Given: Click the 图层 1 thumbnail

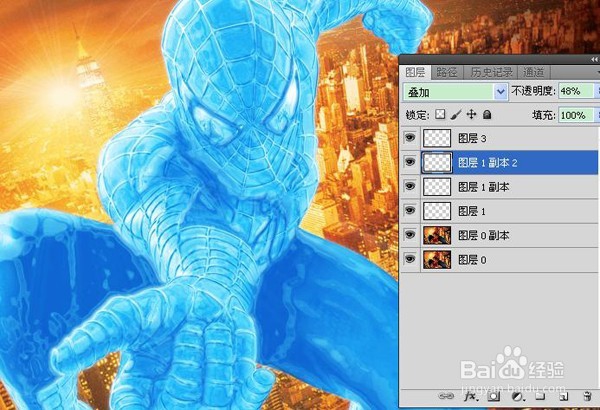Looking at the screenshot, I should click(437, 211).
